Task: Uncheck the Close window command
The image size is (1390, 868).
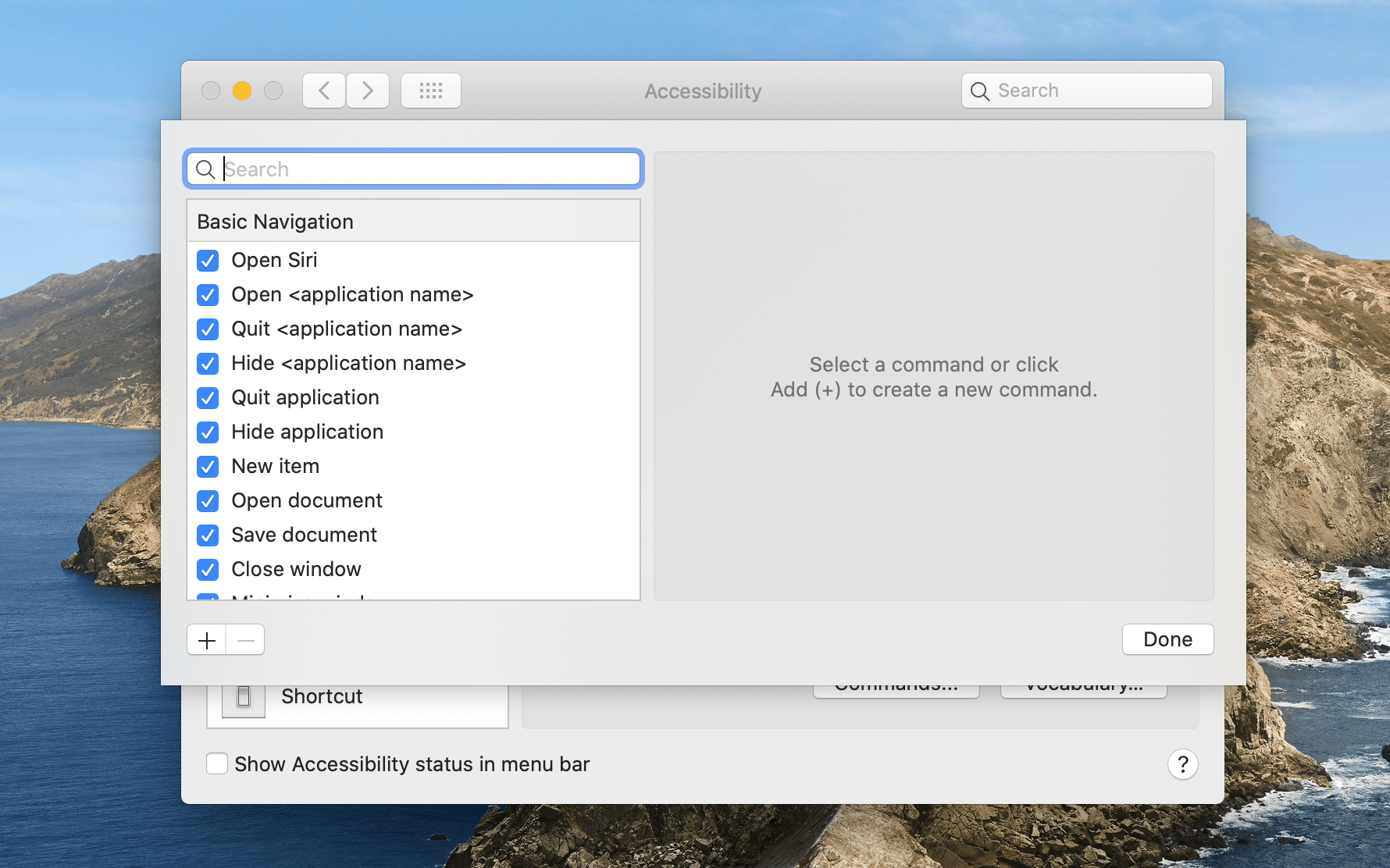Action: 208,570
